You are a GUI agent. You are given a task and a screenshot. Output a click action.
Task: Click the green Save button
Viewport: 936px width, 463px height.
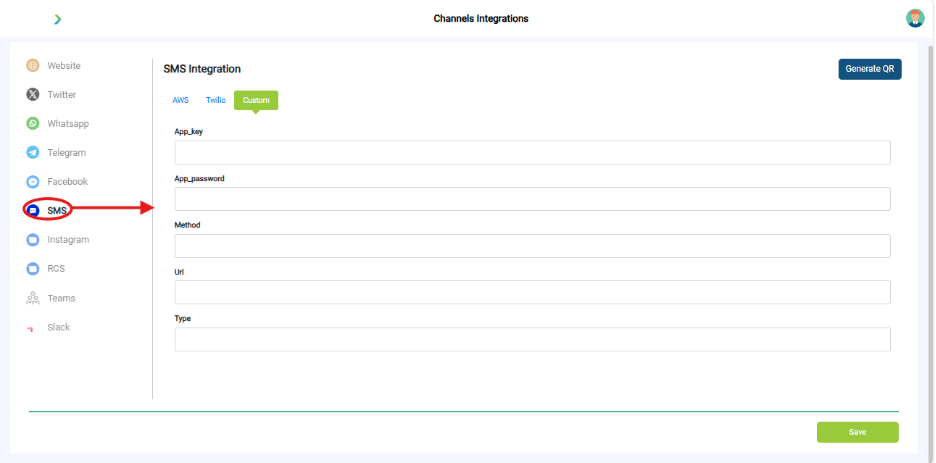[x=857, y=432]
